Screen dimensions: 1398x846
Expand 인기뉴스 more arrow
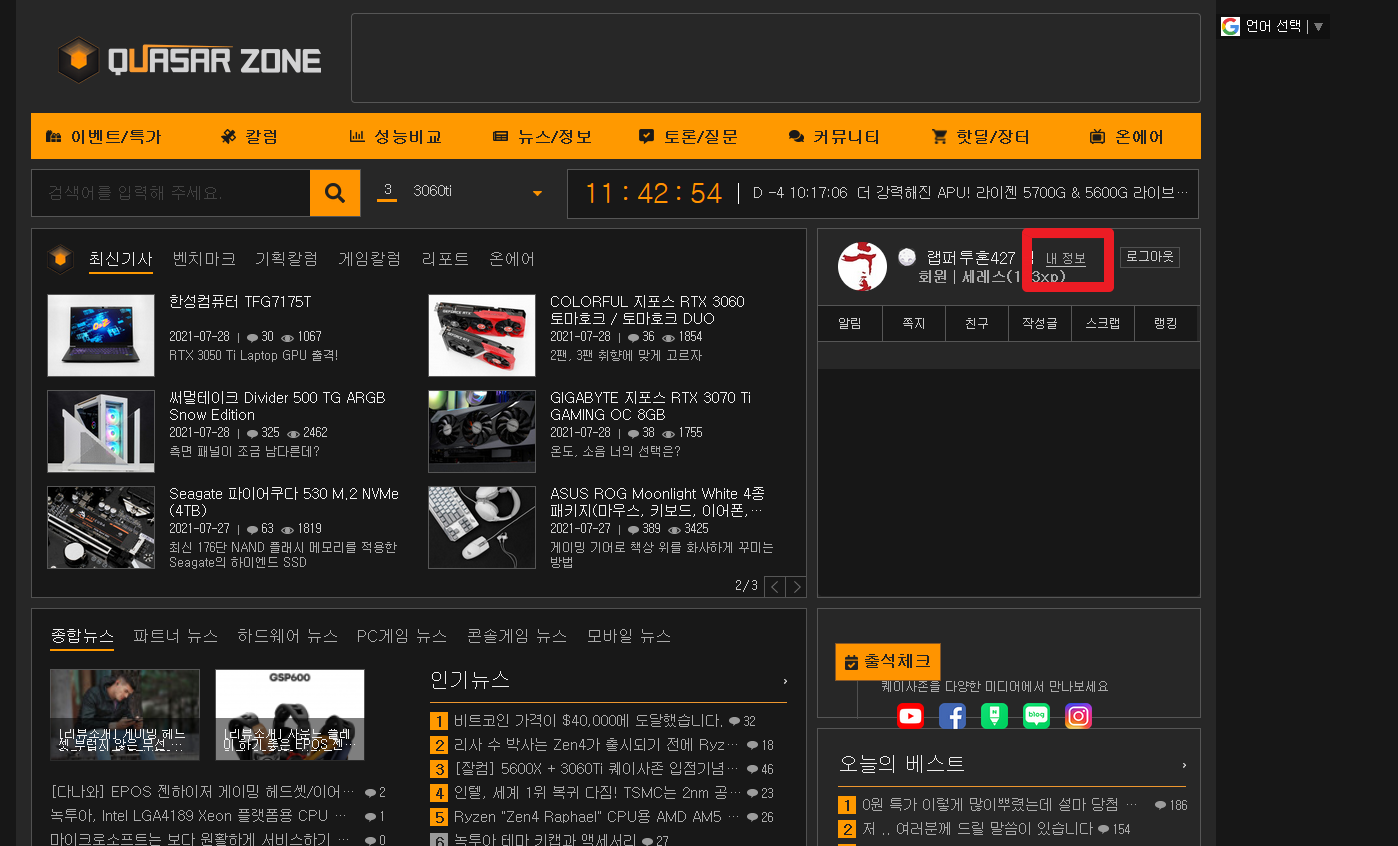pyautogui.click(x=785, y=681)
